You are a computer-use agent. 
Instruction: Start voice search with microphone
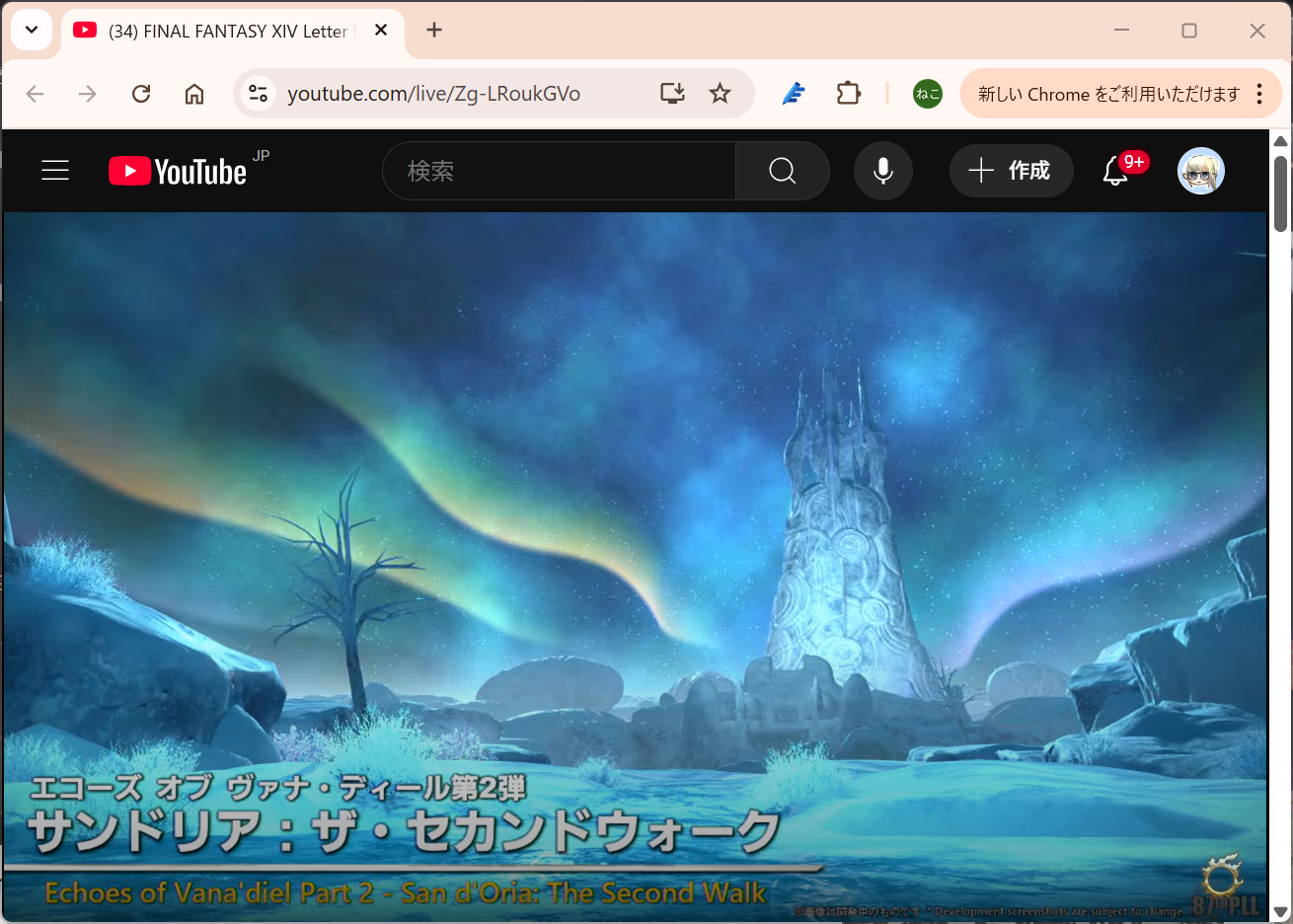[x=883, y=171]
